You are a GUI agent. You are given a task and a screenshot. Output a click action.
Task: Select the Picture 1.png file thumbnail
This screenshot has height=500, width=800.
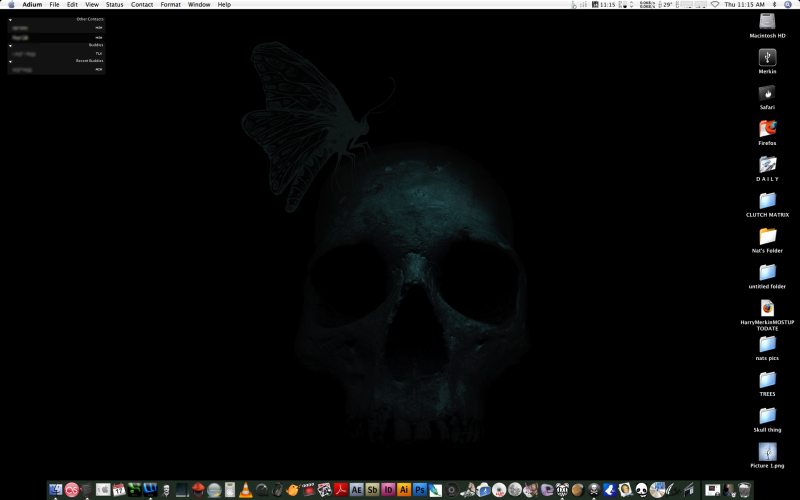[x=767, y=452]
